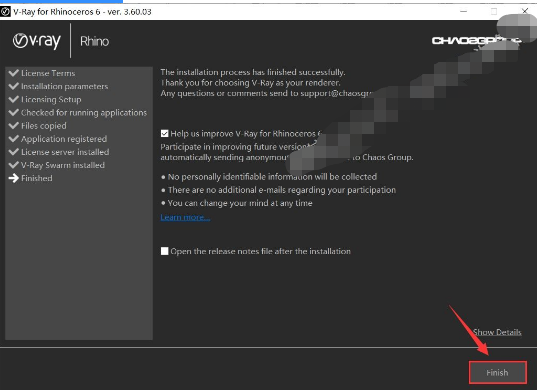Click the arrow icon beside Finished
537x390 pixels.
coord(13,178)
